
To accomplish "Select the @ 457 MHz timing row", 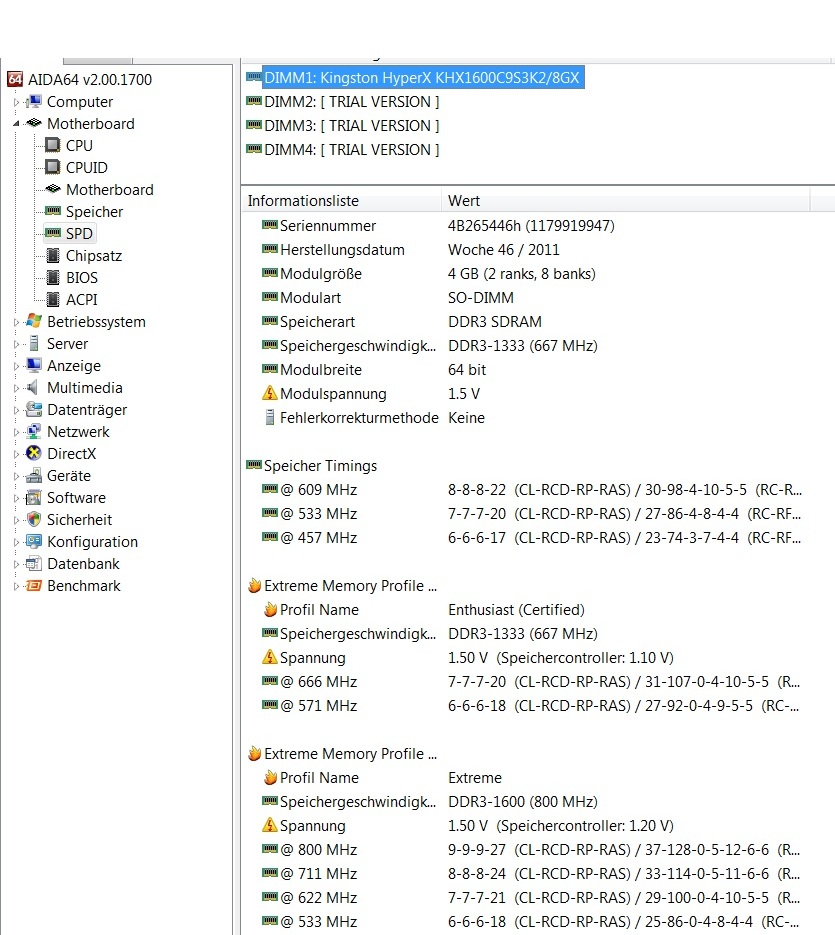I will click(x=531, y=537).
